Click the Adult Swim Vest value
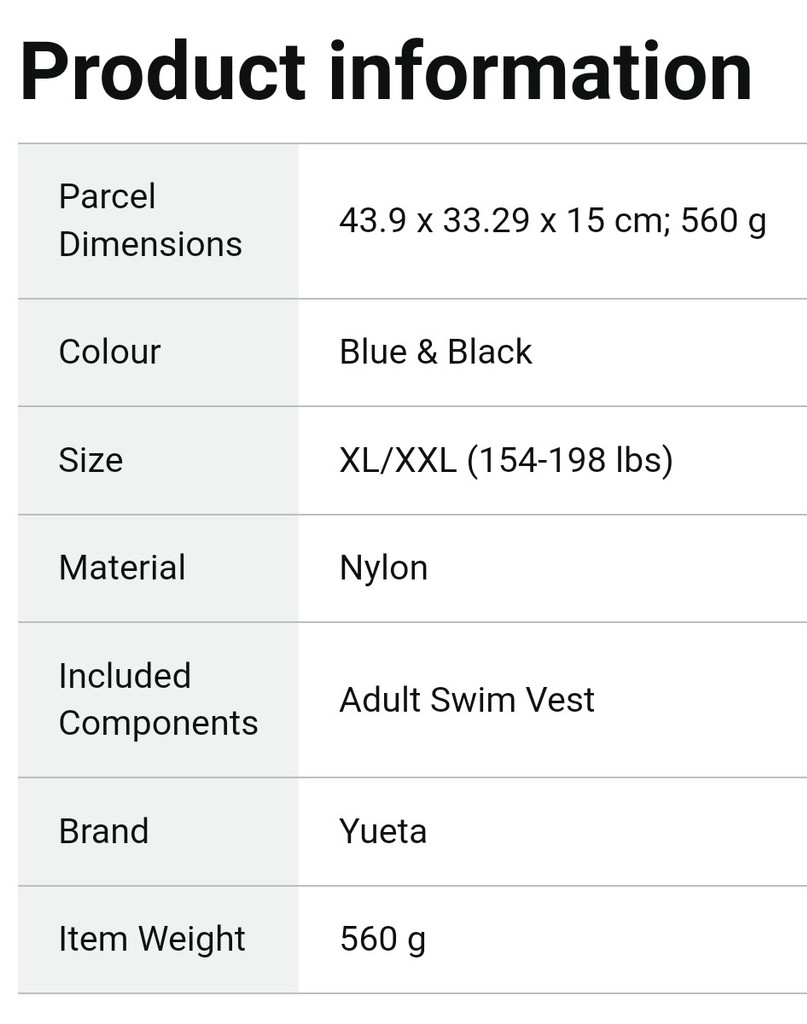 coord(467,700)
